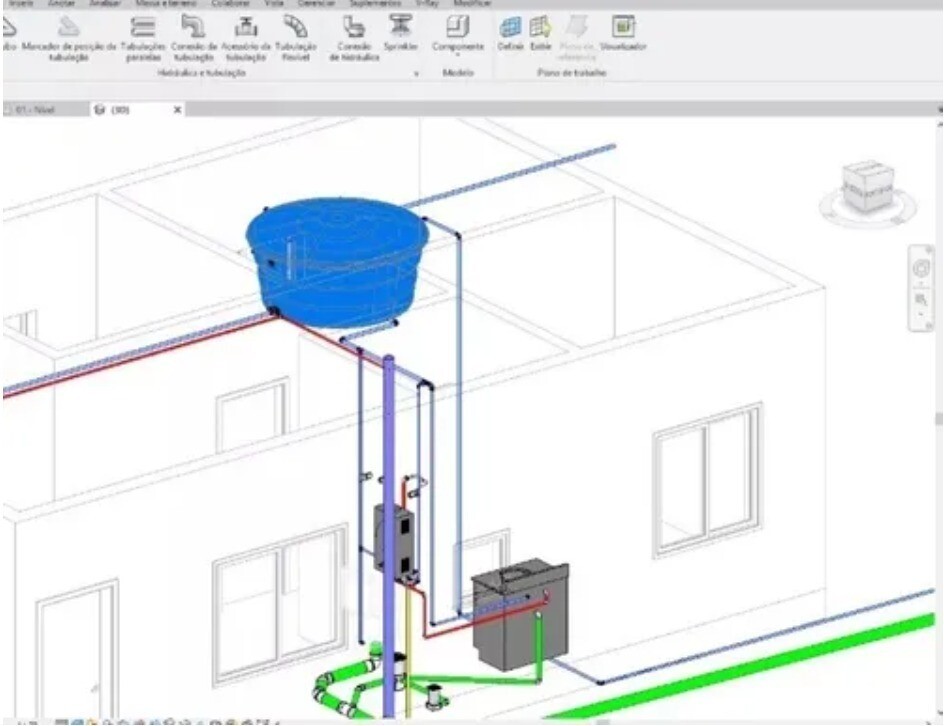This screenshot has height=726, width=944.
Task: Open the Visualizador work plane viewer
Action: [623, 33]
